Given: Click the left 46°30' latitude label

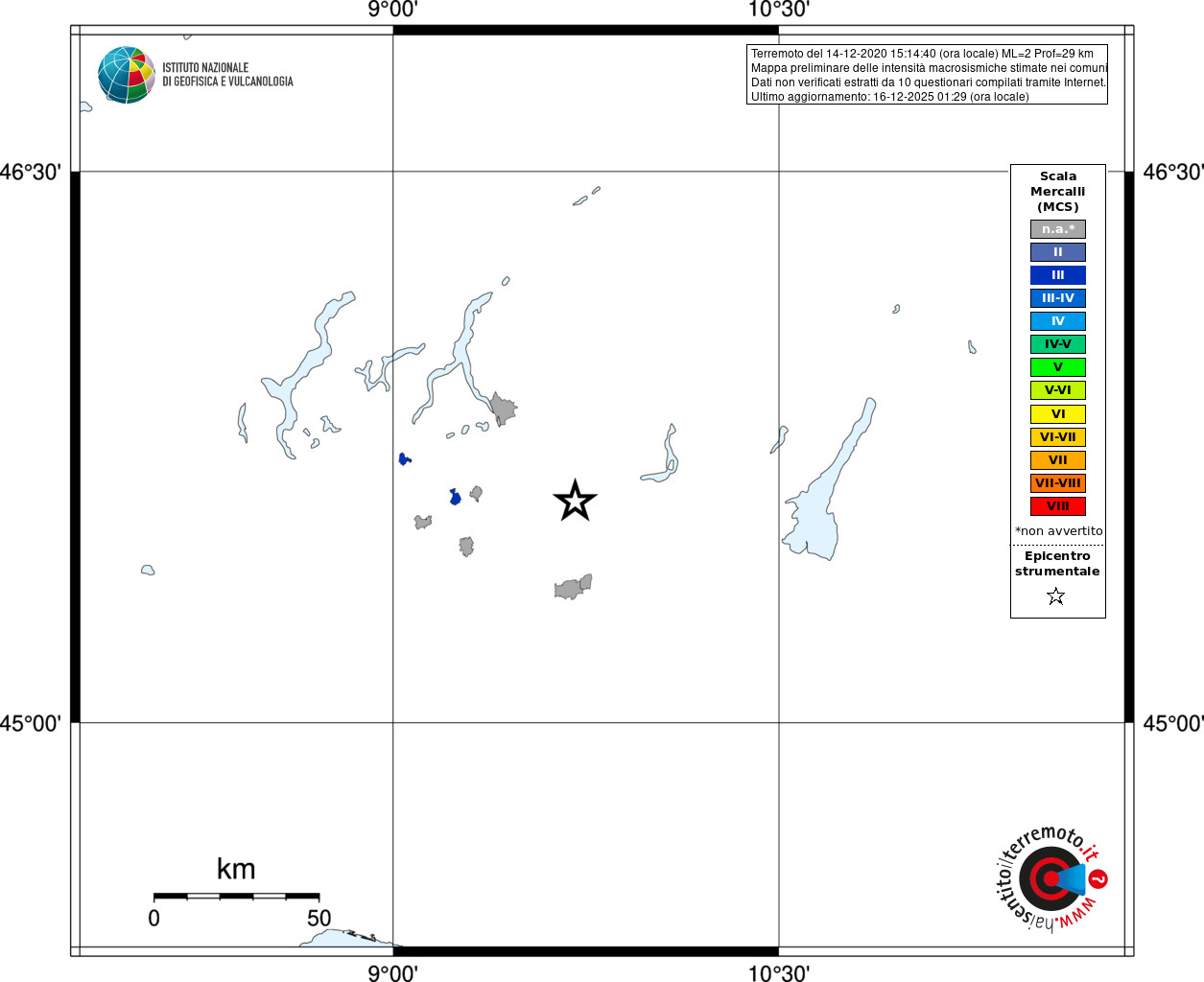Looking at the screenshot, I should point(31,173).
